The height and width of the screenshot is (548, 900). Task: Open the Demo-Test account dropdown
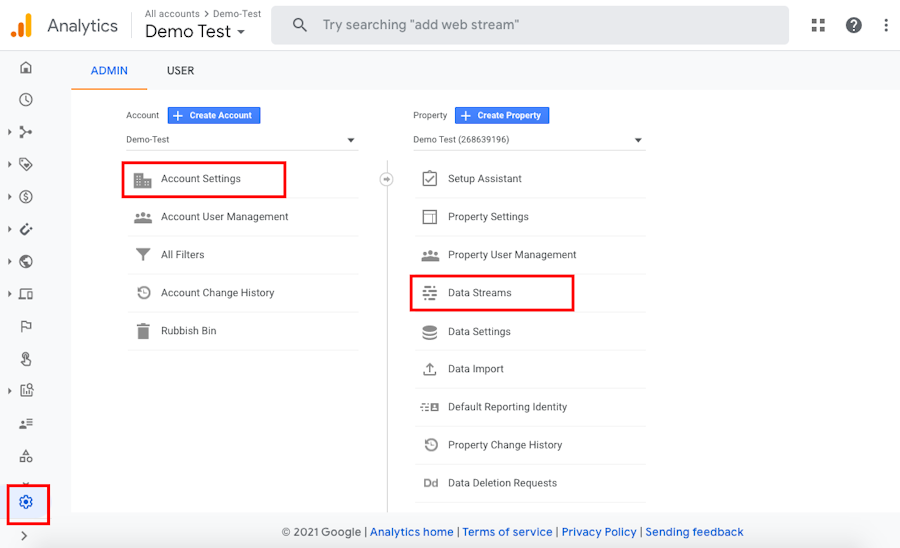(241, 139)
